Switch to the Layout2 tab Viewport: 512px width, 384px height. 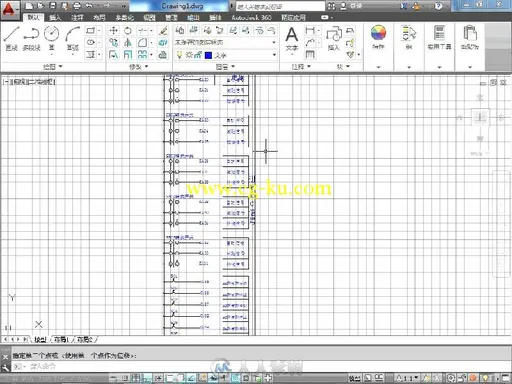click(84, 339)
